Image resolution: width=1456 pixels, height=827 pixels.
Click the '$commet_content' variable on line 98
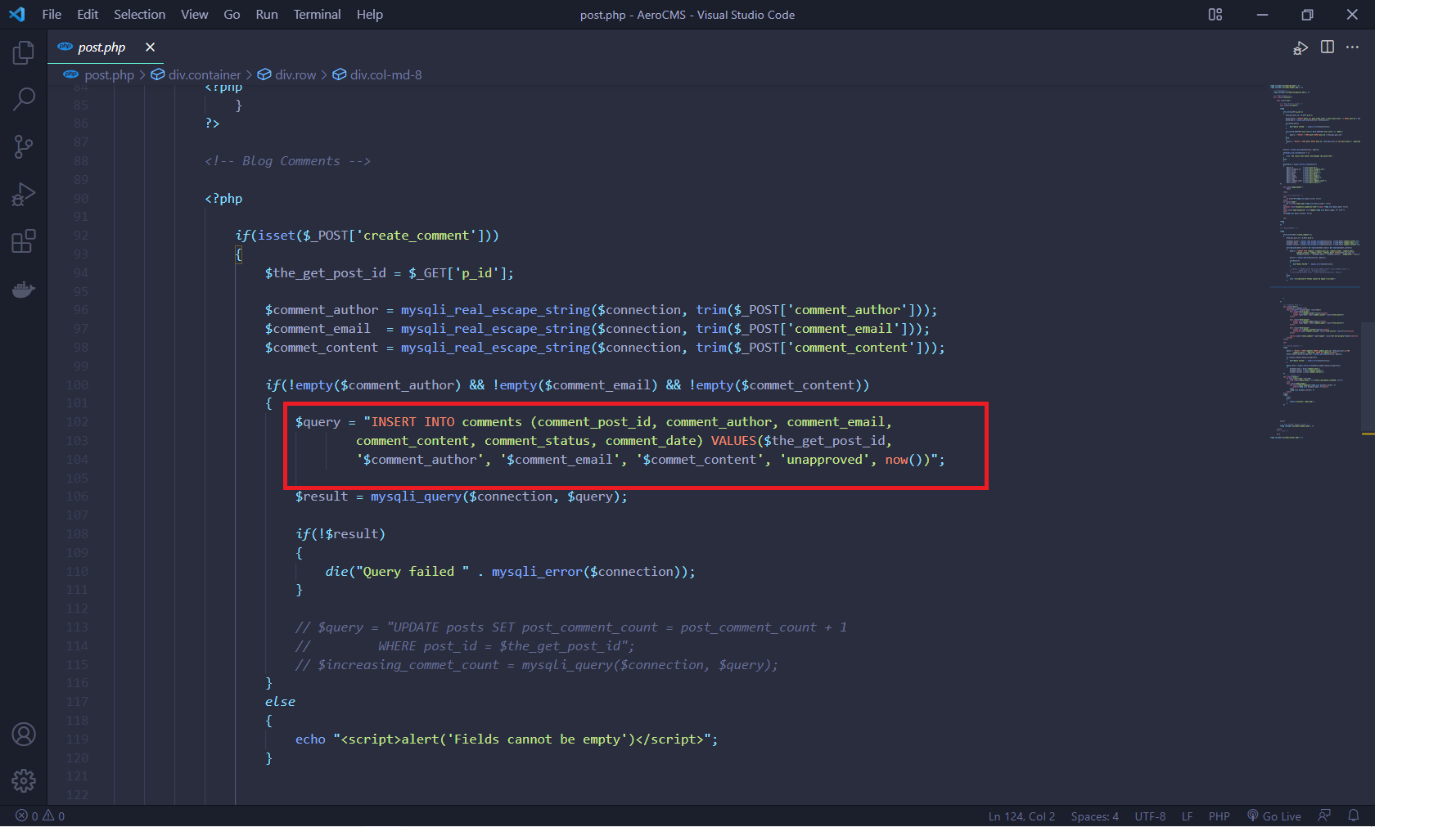tap(322, 348)
